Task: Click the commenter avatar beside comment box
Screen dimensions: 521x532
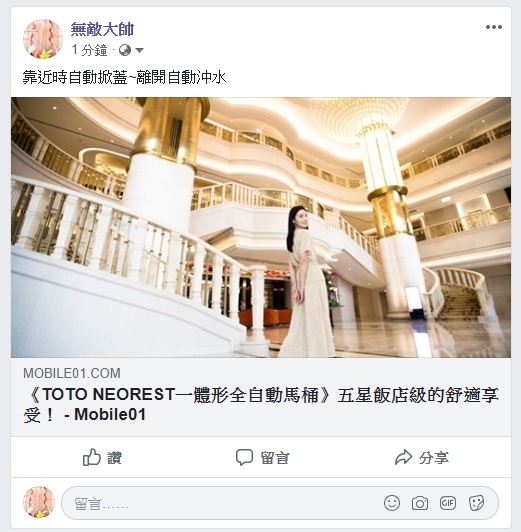Action: pyautogui.click(x=39, y=502)
